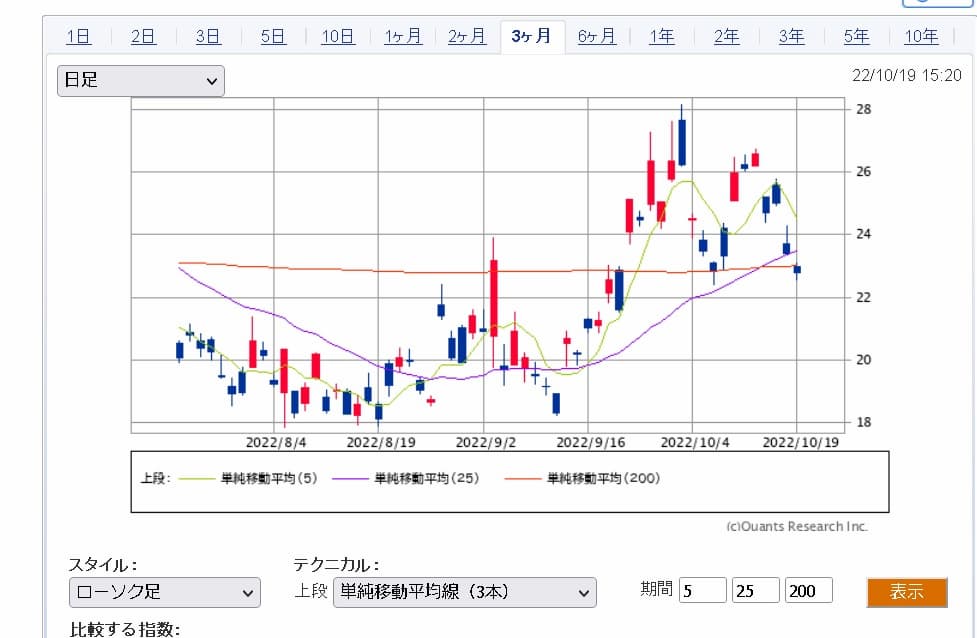
Task: Switch chart to the 3年 tab
Action: pyautogui.click(x=791, y=37)
